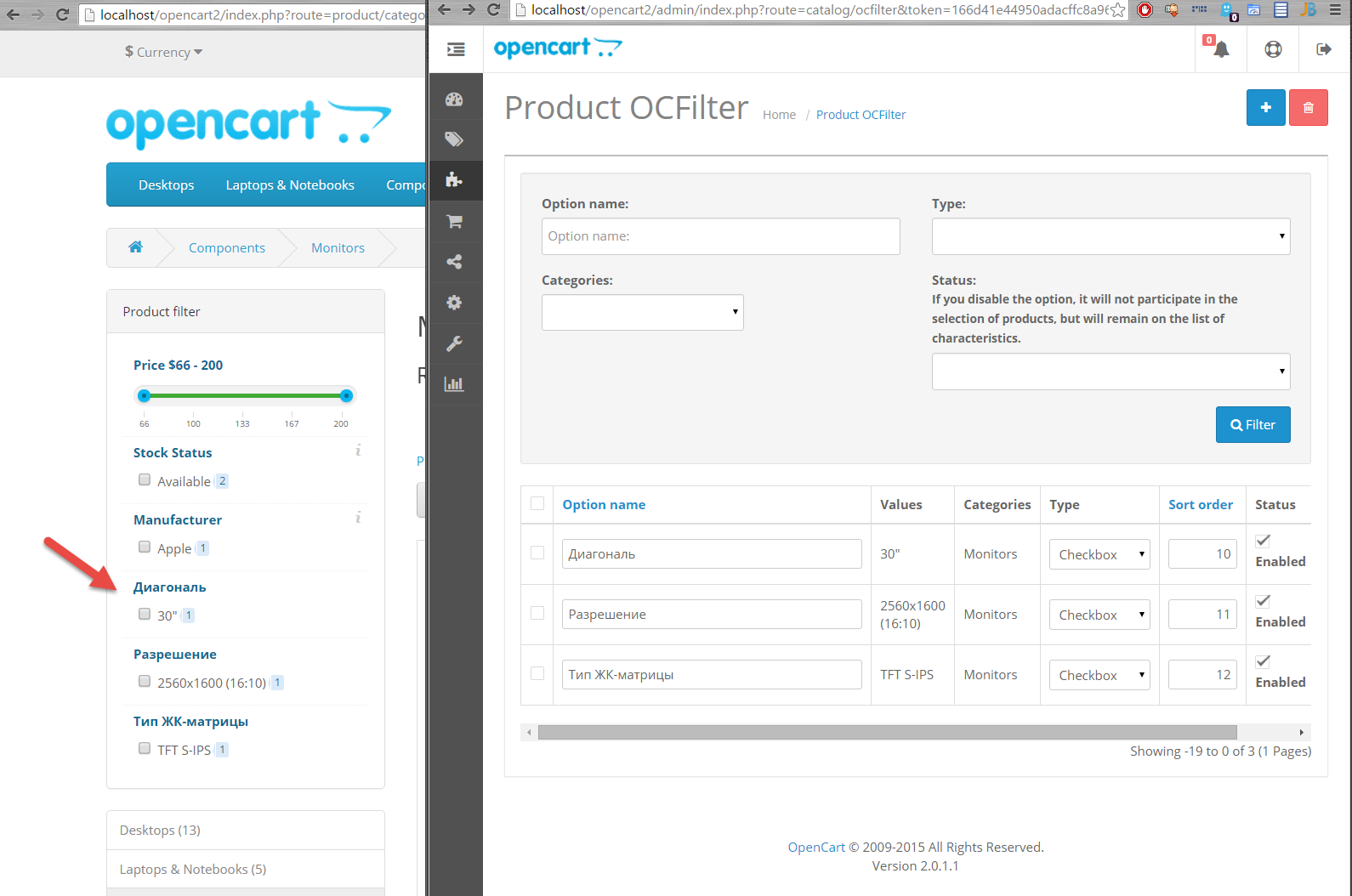Log out using the admin header exit icon
The image size is (1352, 896).
point(1324,49)
